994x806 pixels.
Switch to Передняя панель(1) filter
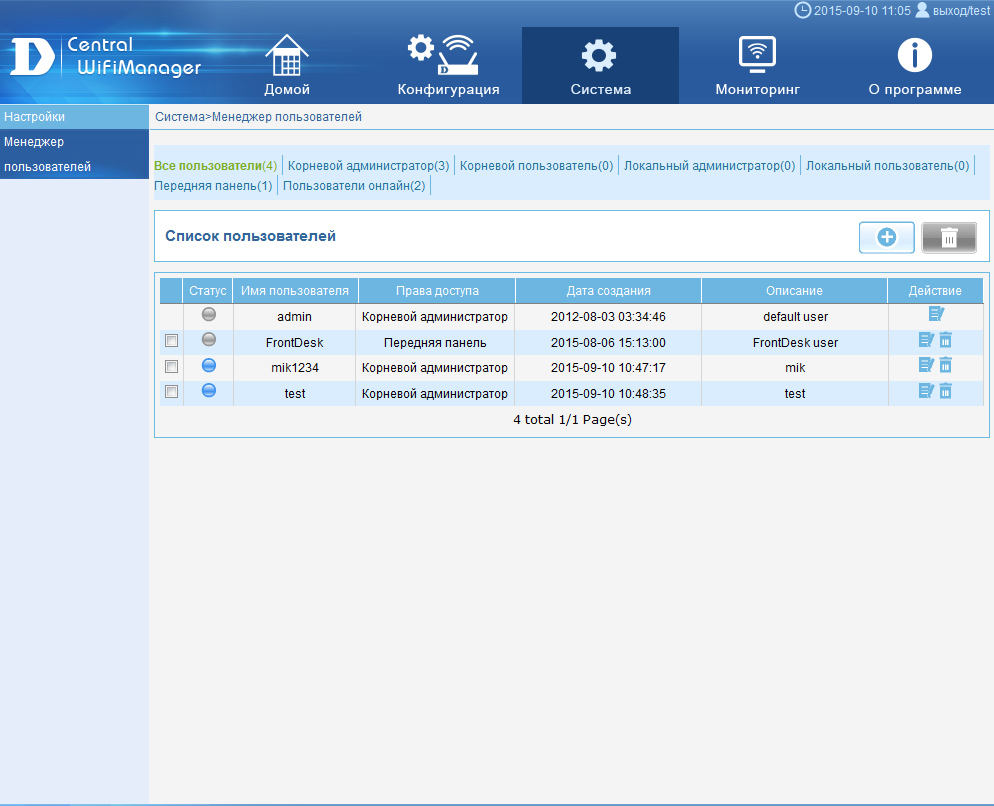[213, 186]
